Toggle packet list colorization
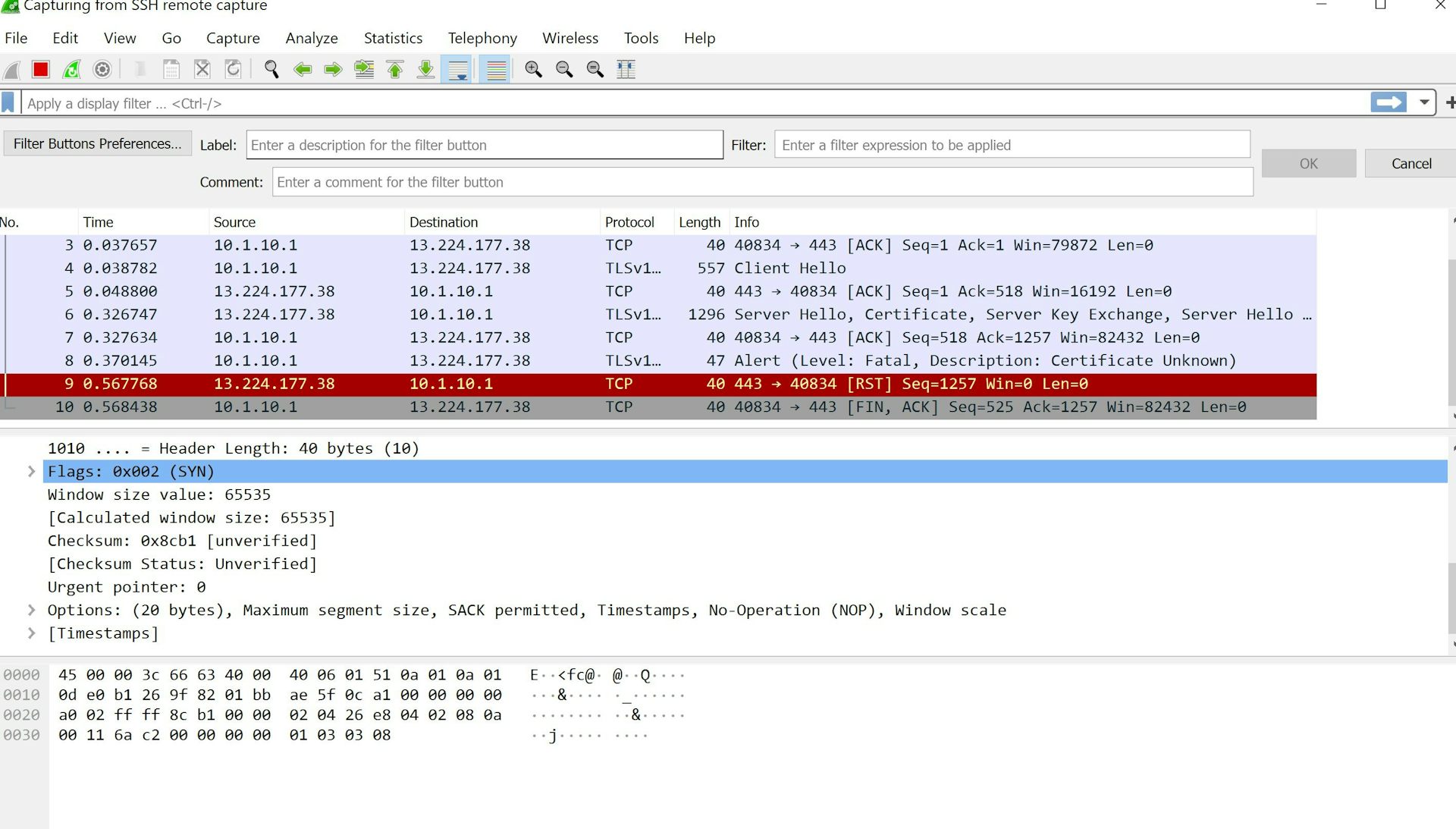The image size is (1456, 829). tap(496, 70)
